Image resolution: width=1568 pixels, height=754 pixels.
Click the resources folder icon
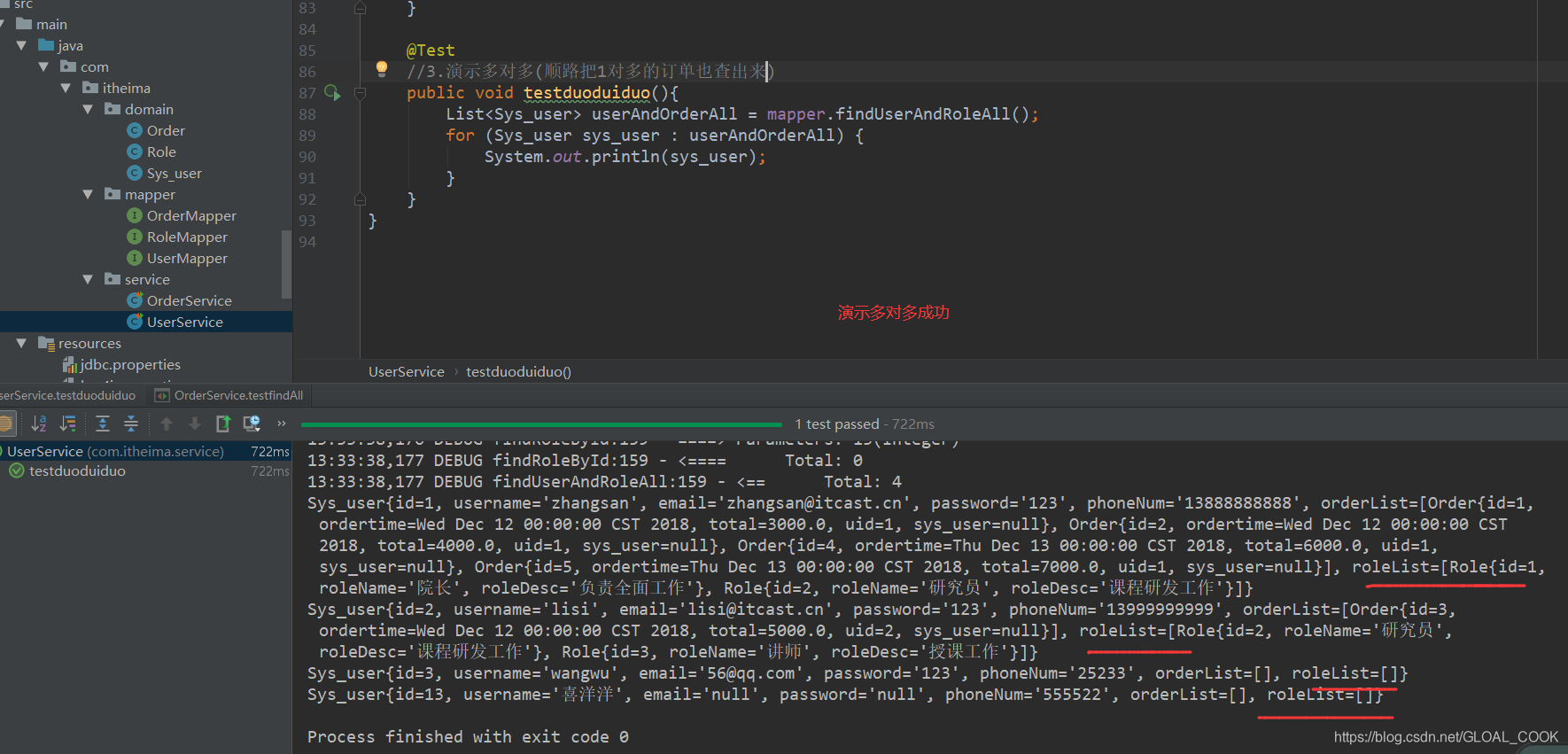tap(46, 343)
